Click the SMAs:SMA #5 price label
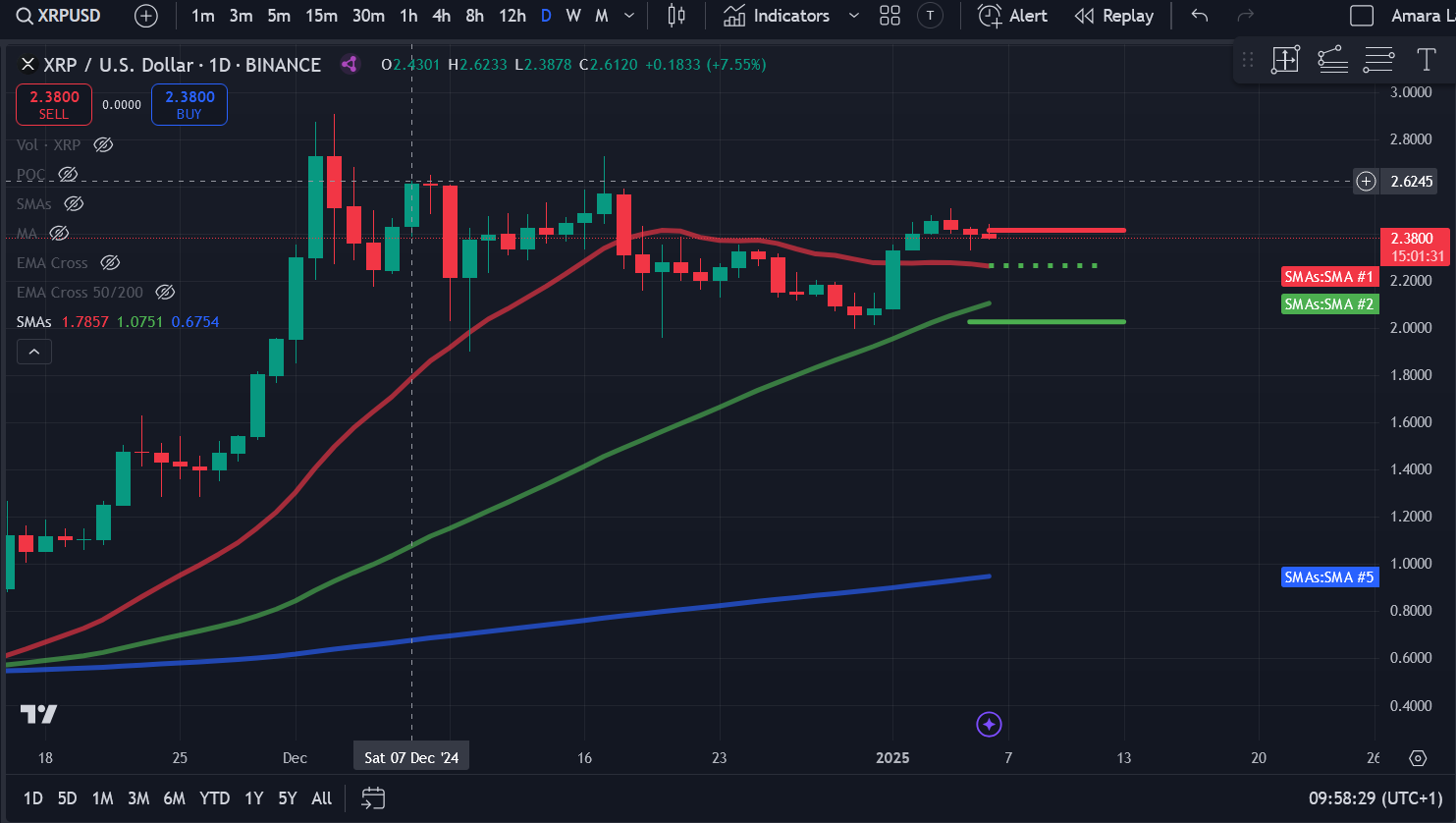Viewport: 1456px width, 823px height. 1329,577
